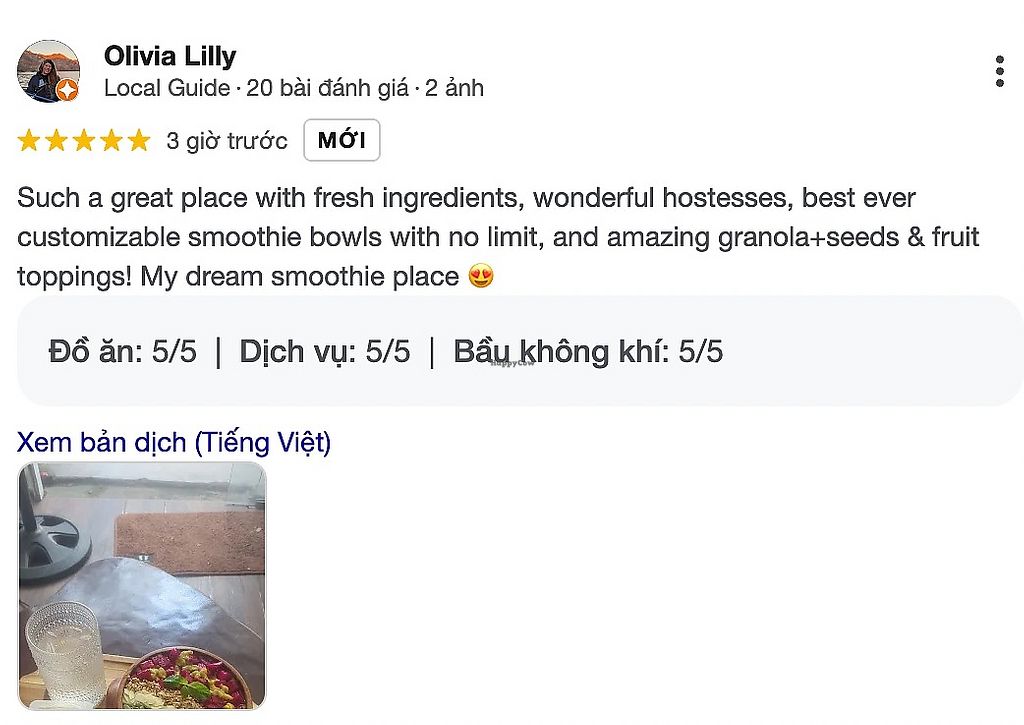Click the MỚI badge
1024x725 pixels.
(342, 141)
